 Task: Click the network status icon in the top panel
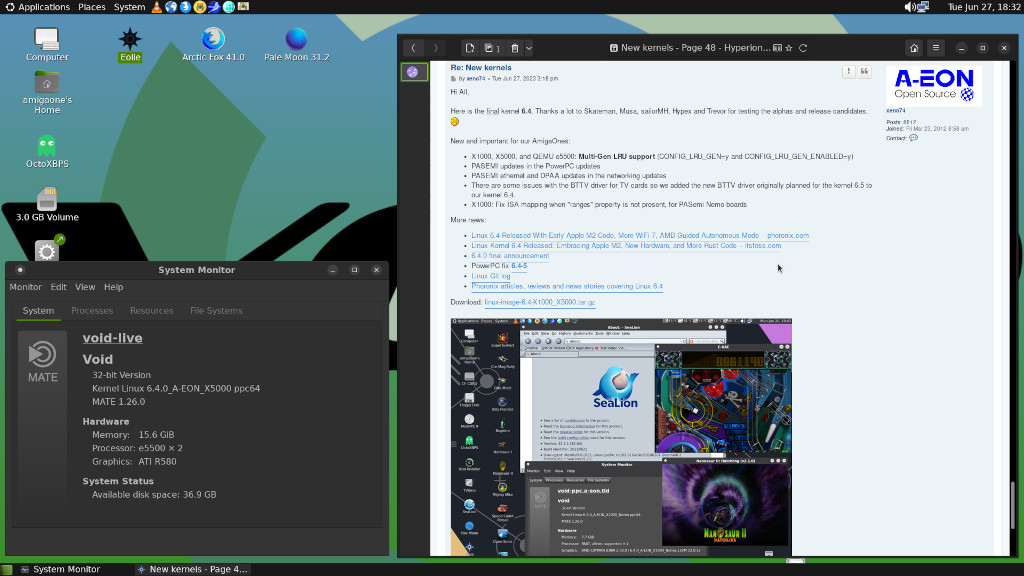pyautogui.click(x=923, y=7)
